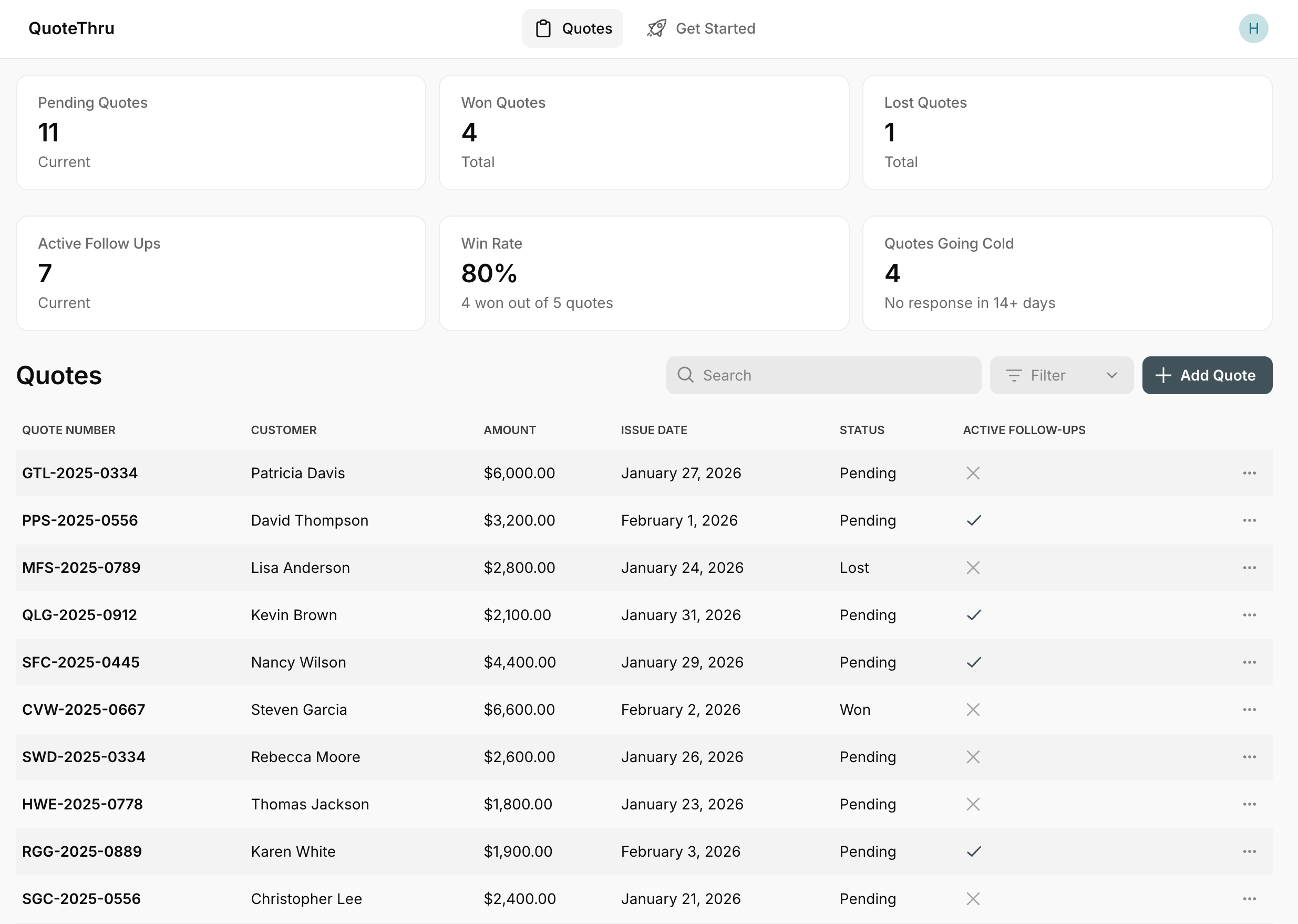Toggle follow-up checkmark for David Thompson
The image size is (1298, 924).
click(x=973, y=520)
